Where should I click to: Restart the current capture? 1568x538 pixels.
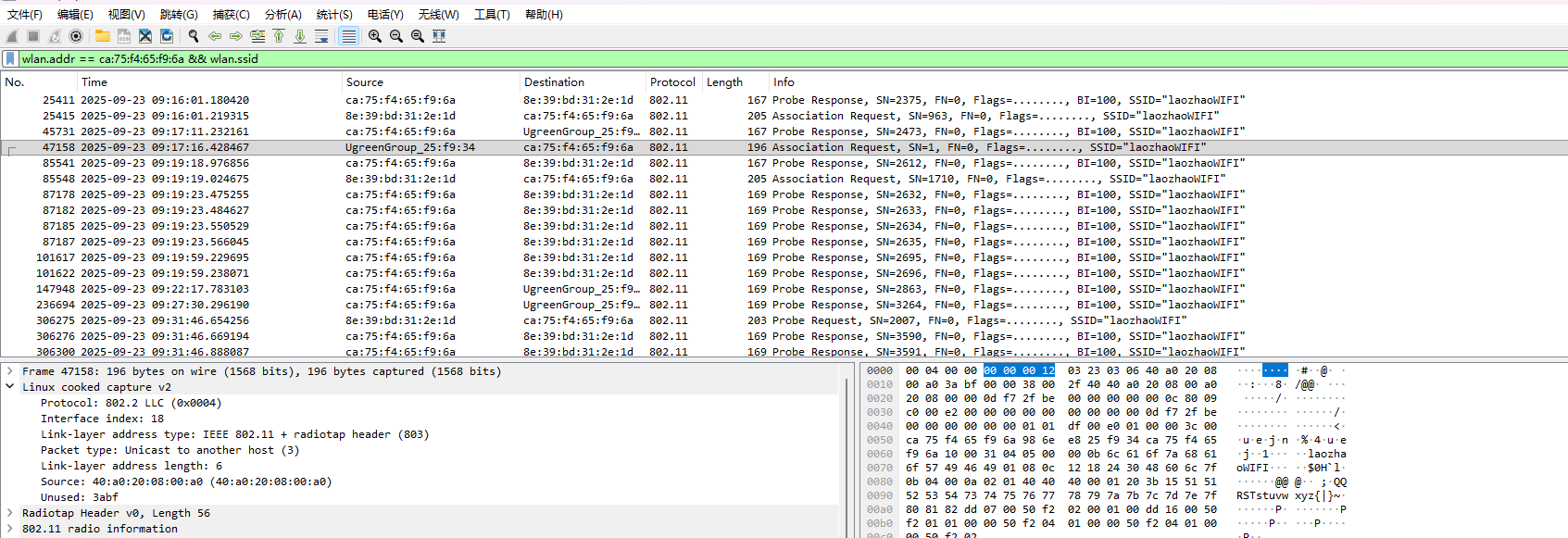[55, 36]
